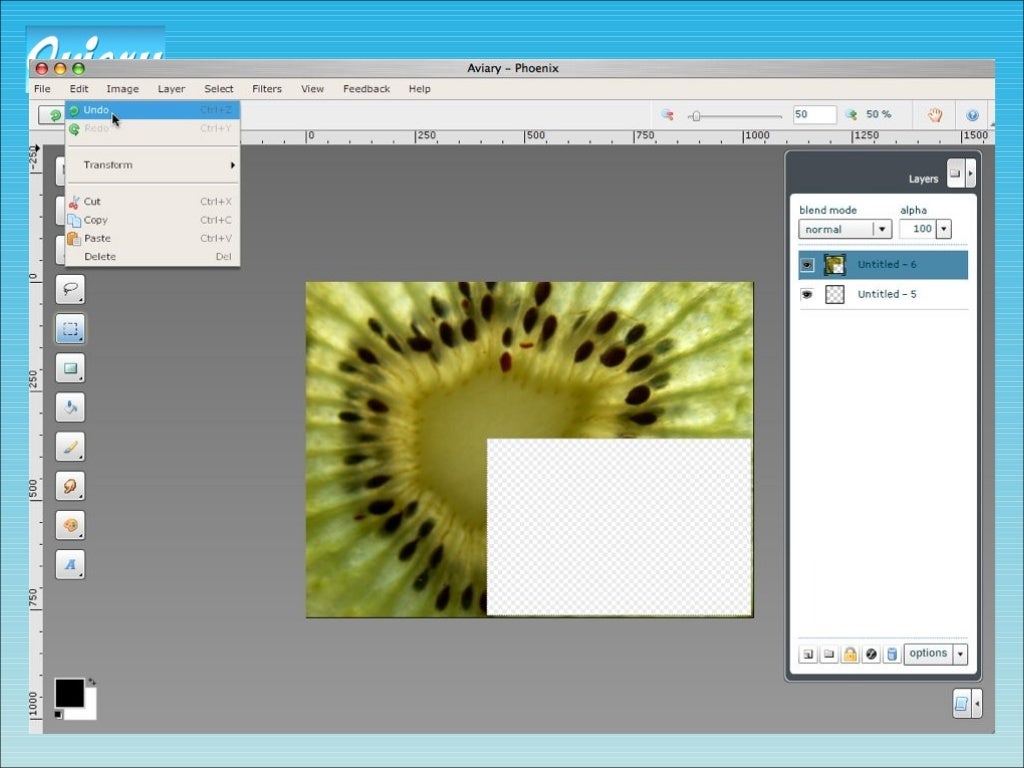Select the Untitled - 6 layer thumbnail

pyautogui.click(x=835, y=264)
